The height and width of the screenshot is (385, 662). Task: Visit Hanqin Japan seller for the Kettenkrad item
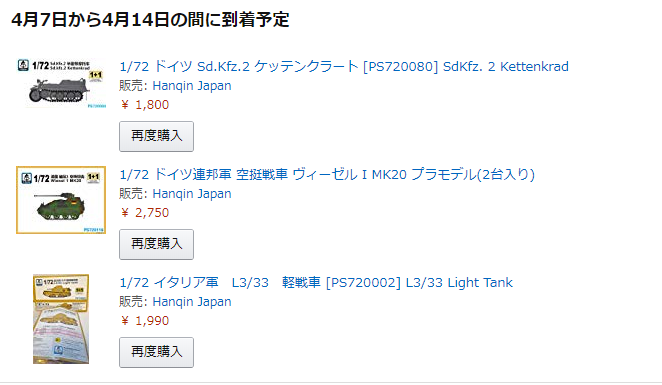(x=192, y=86)
